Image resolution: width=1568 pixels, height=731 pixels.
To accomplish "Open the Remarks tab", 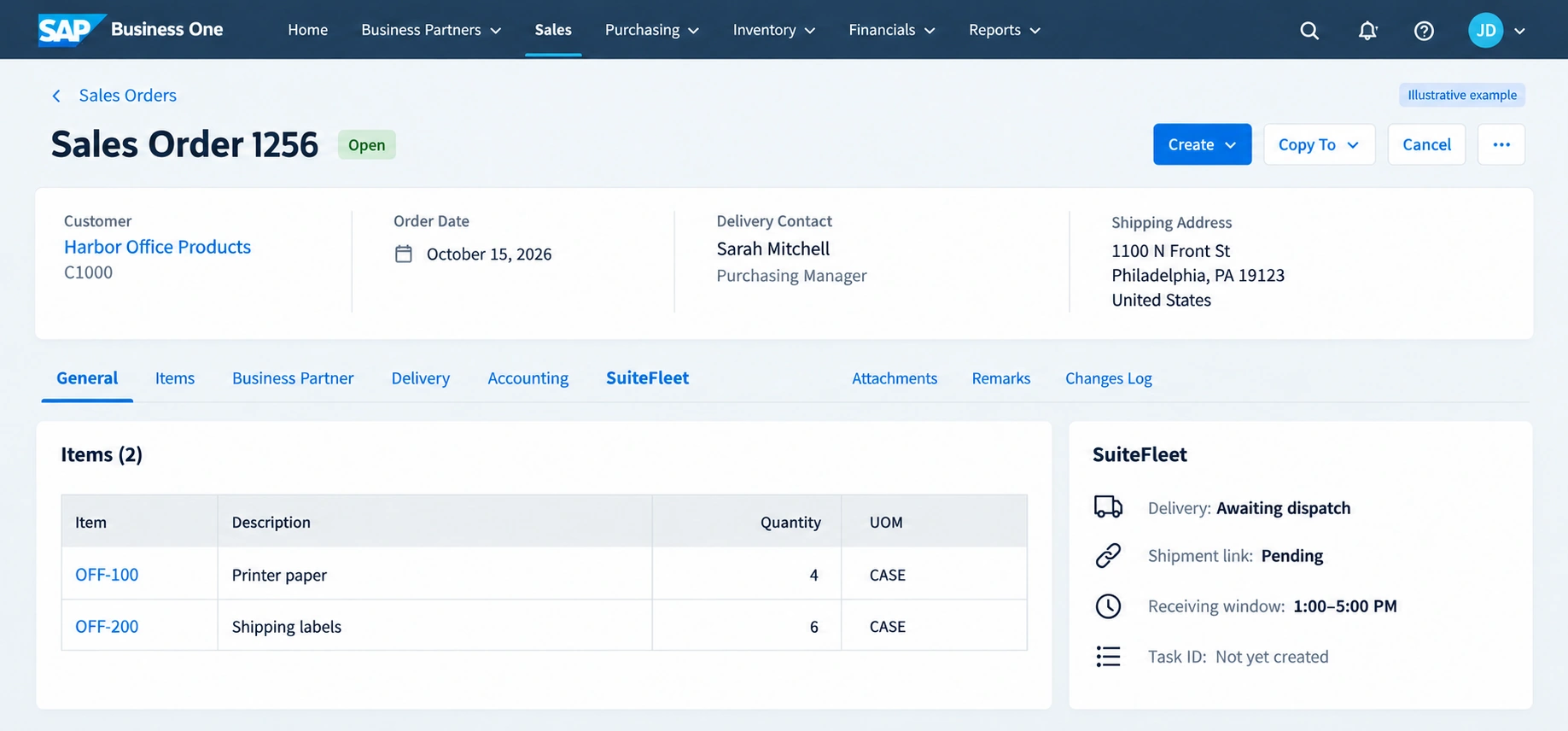I will pos(1001,378).
